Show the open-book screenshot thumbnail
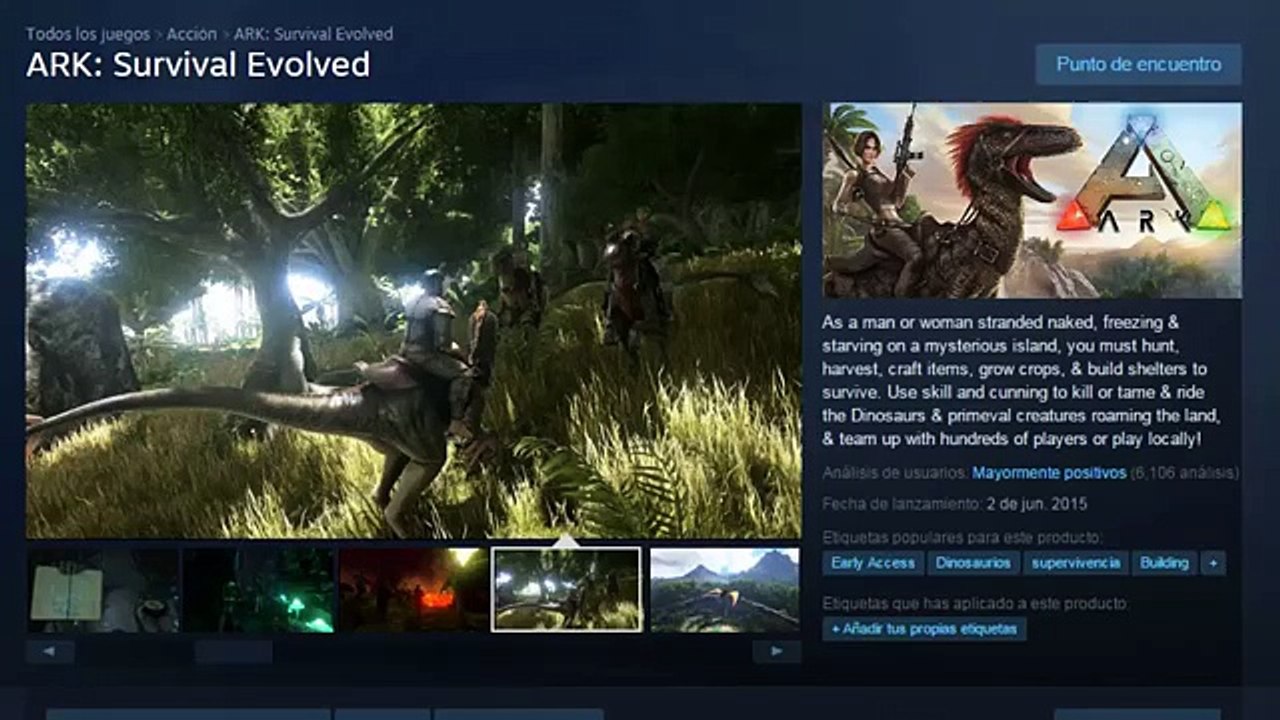 click(103, 589)
